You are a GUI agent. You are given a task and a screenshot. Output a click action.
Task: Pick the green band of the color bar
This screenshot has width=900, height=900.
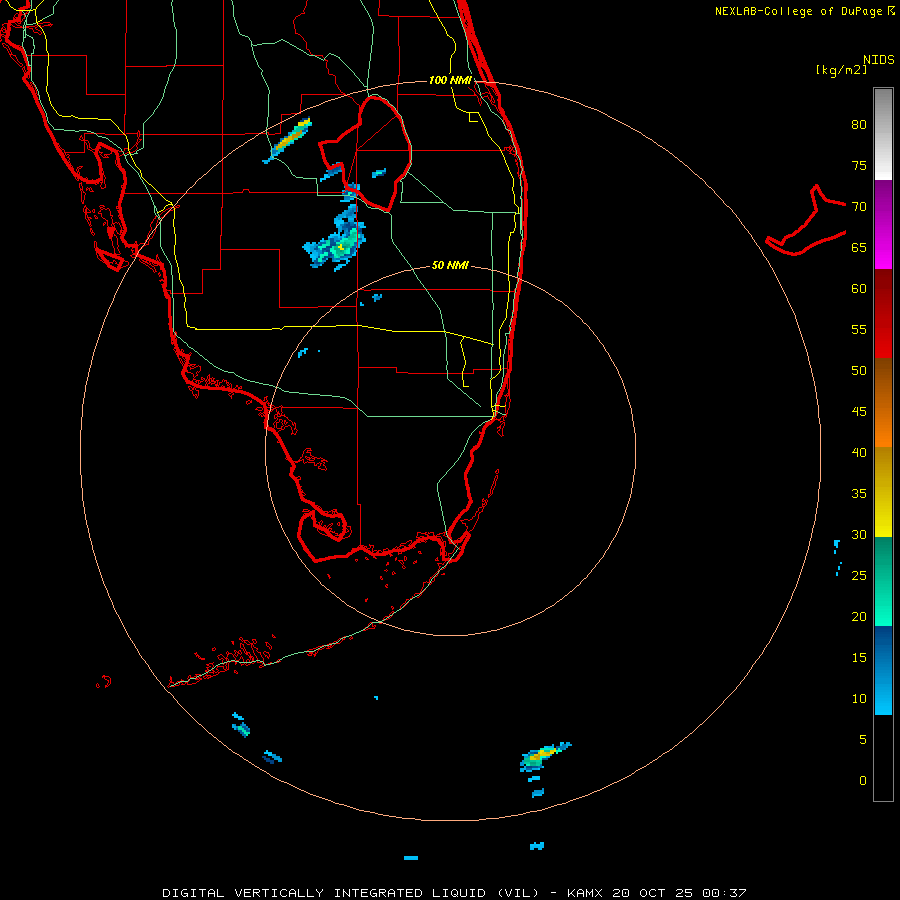click(883, 581)
